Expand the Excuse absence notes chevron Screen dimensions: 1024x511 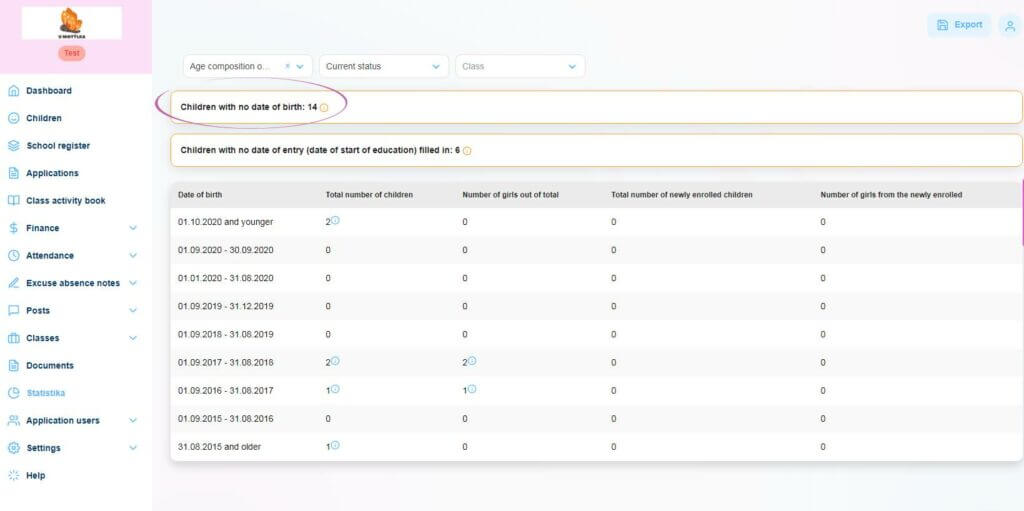pos(133,283)
